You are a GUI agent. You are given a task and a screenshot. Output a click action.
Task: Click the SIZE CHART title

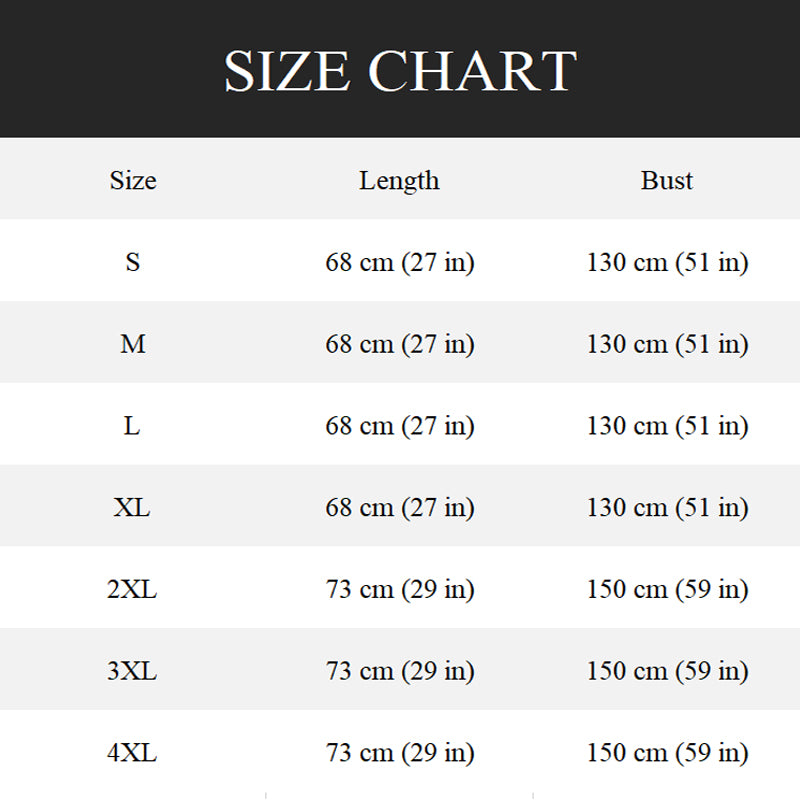[x=400, y=71]
